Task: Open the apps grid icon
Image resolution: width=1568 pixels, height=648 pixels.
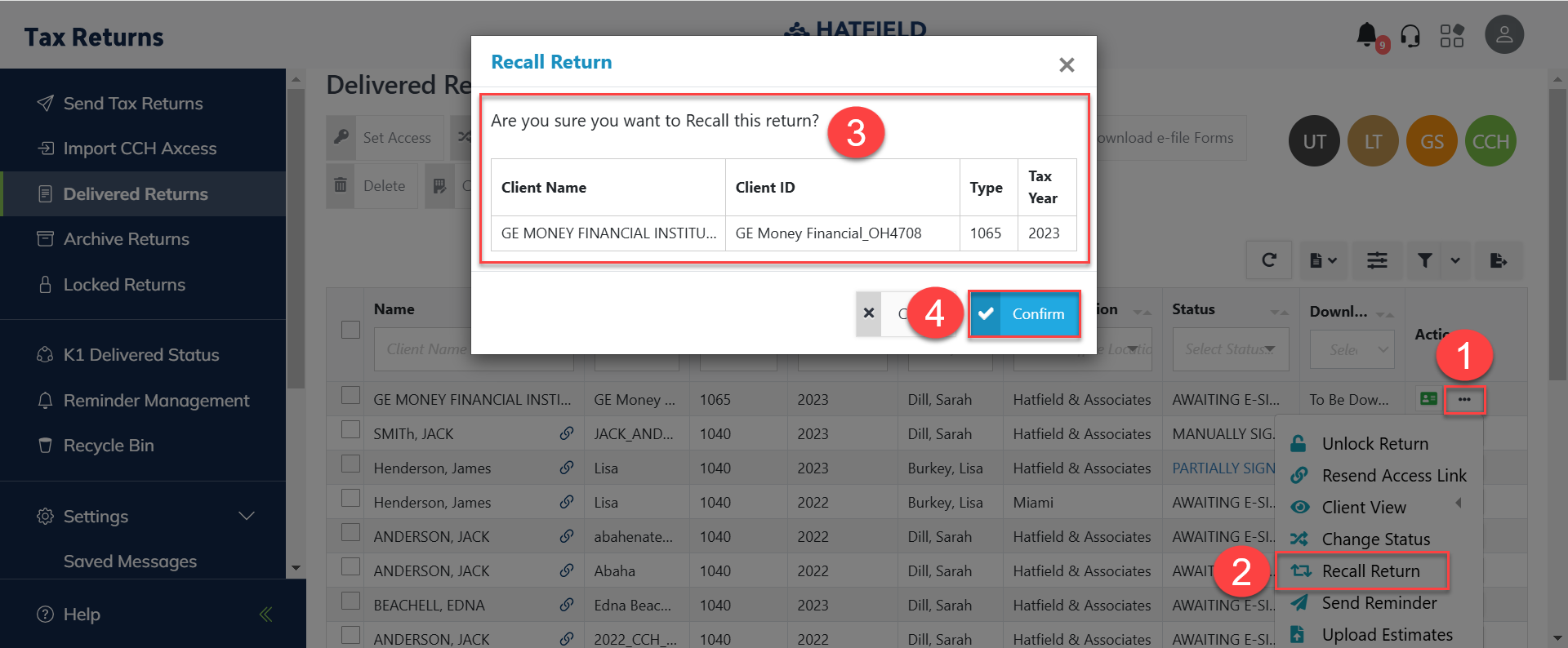Action: [1452, 36]
